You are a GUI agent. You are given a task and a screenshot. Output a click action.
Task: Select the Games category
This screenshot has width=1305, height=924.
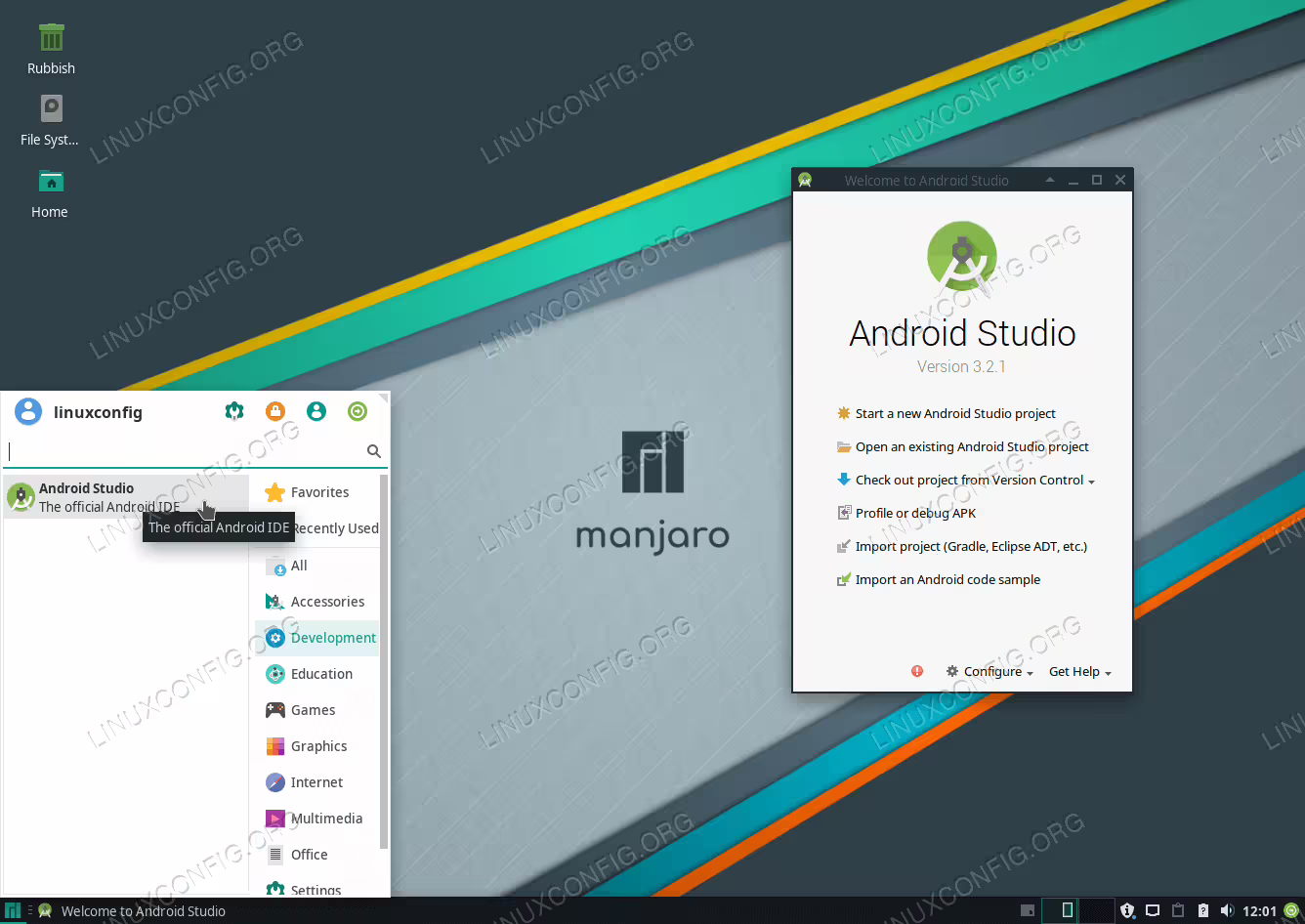pos(316,710)
